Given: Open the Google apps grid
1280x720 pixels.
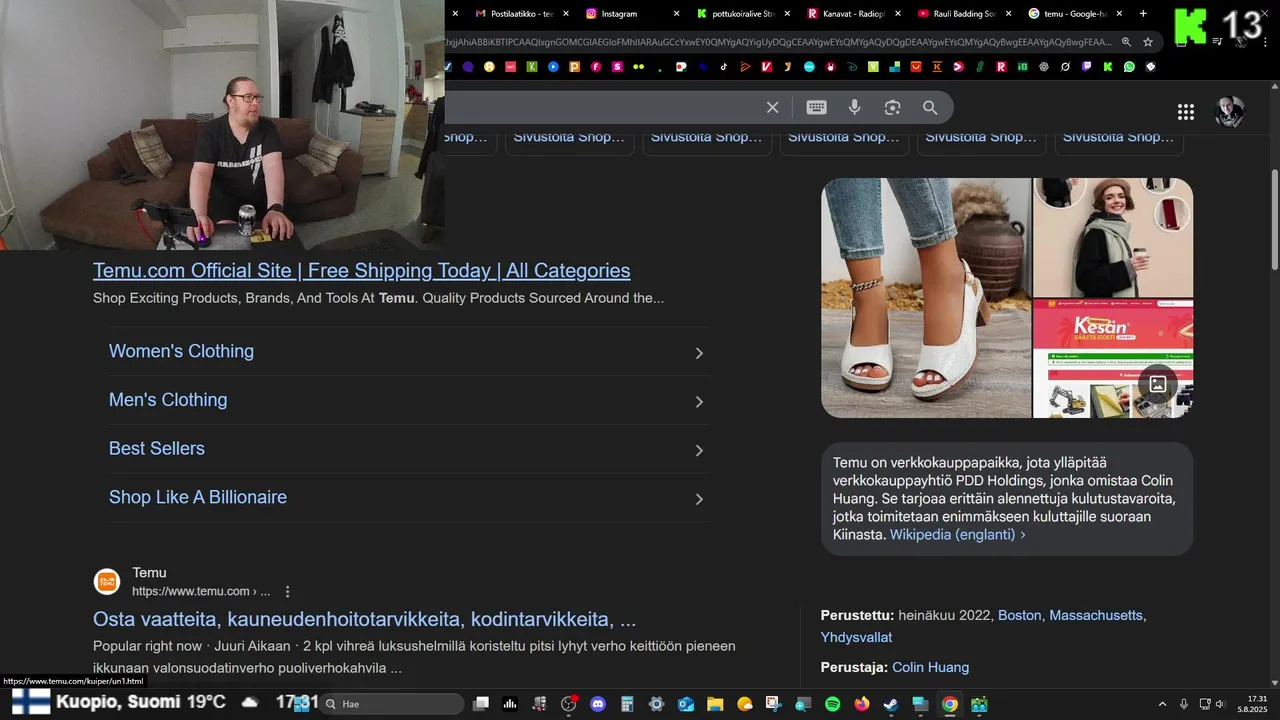Looking at the screenshot, I should click(x=1185, y=112).
